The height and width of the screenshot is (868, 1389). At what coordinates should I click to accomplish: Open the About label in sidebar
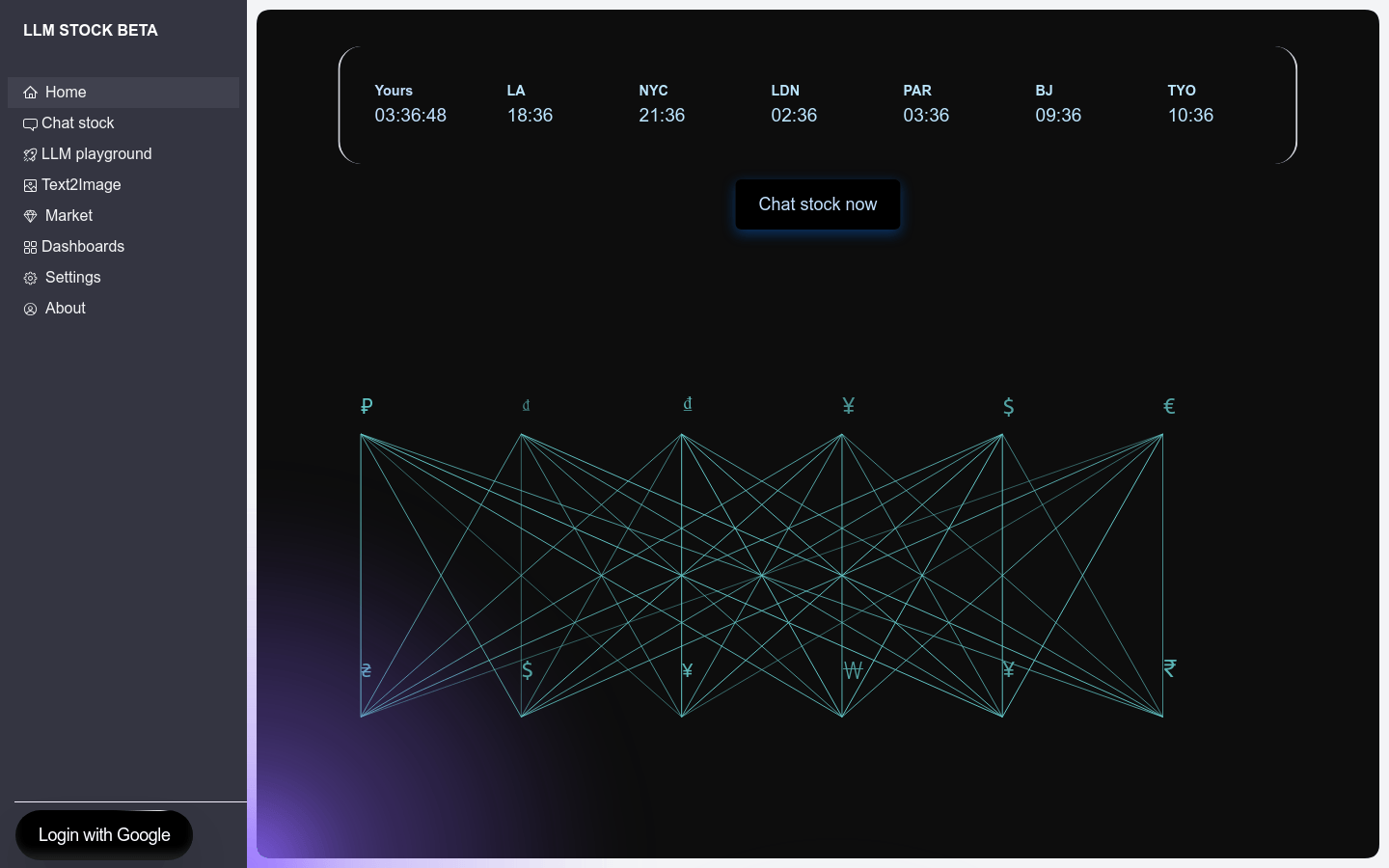pos(66,309)
